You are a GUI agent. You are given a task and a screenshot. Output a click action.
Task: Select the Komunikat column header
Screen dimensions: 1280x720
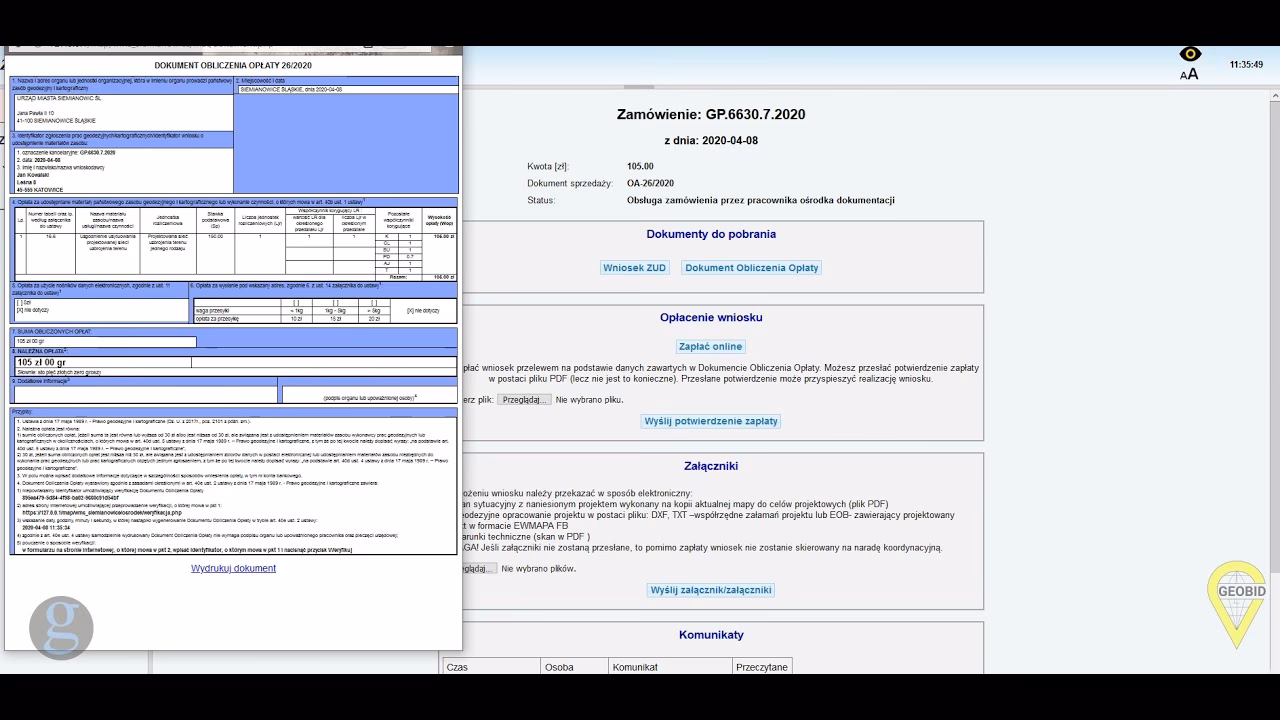(670, 667)
